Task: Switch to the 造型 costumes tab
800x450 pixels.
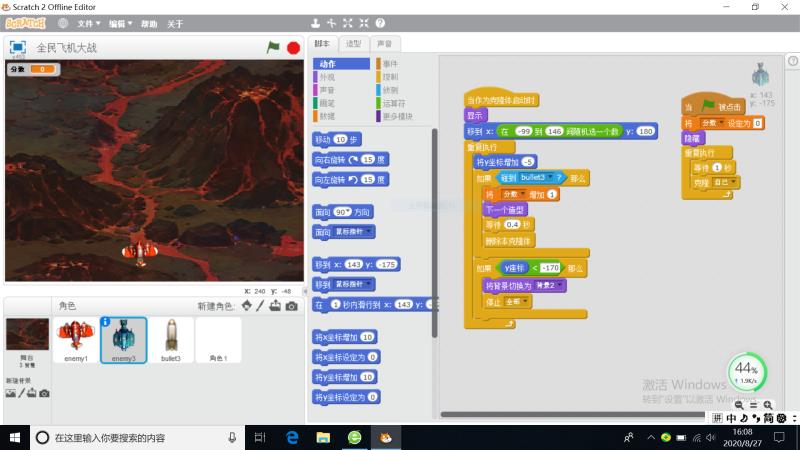Action: [x=353, y=44]
